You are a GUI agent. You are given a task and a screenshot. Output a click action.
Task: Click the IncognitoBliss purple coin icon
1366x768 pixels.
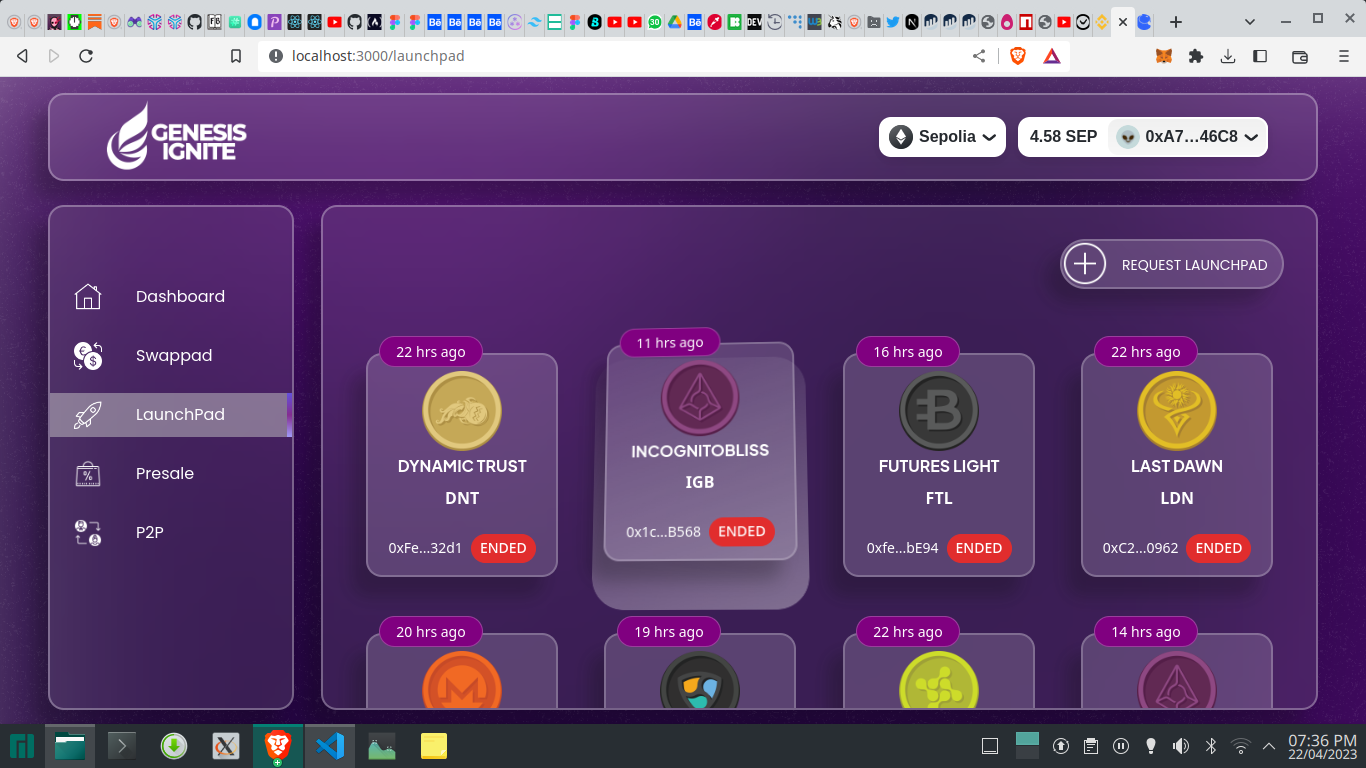(x=700, y=398)
